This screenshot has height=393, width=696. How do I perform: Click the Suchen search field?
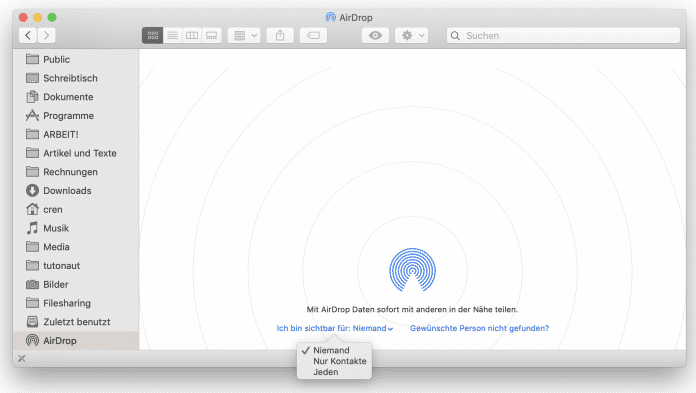click(x=563, y=36)
